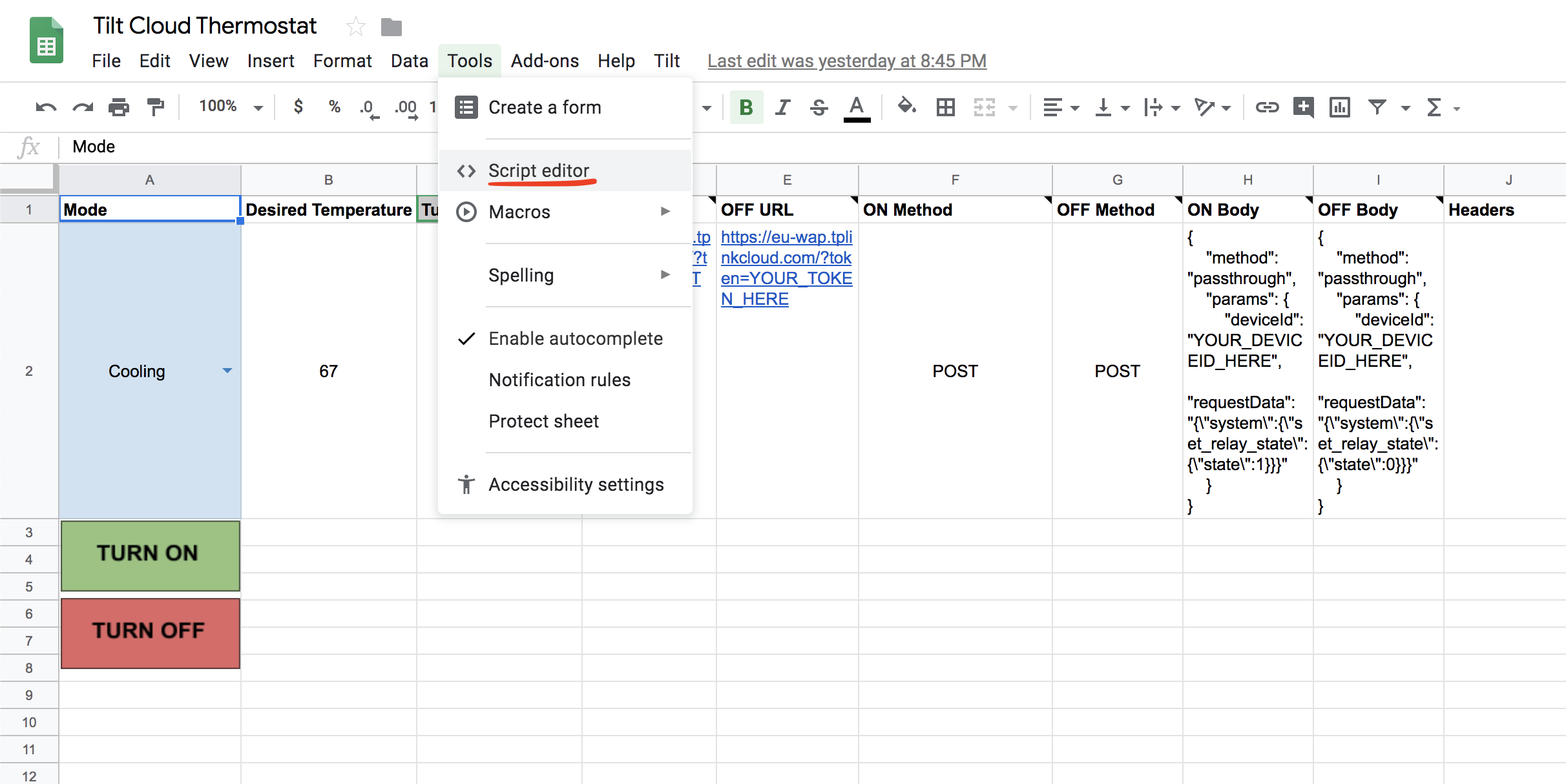This screenshot has width=1566, height=784.
Task: Open Notification rules
Action: coord(565,380)
